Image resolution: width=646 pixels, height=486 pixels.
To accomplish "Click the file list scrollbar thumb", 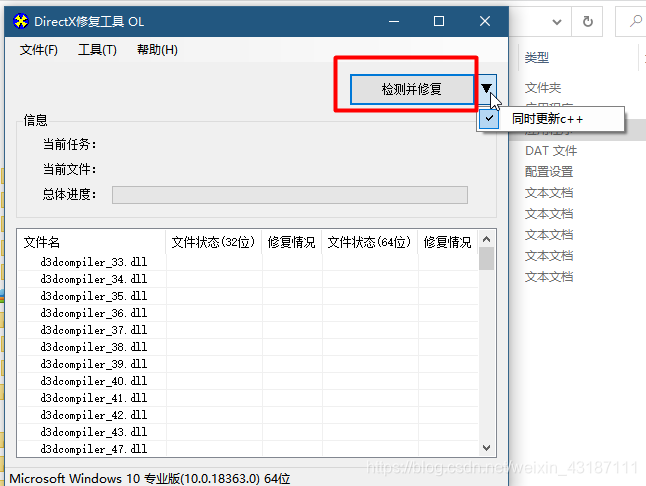I will click(x=487, y=259).
